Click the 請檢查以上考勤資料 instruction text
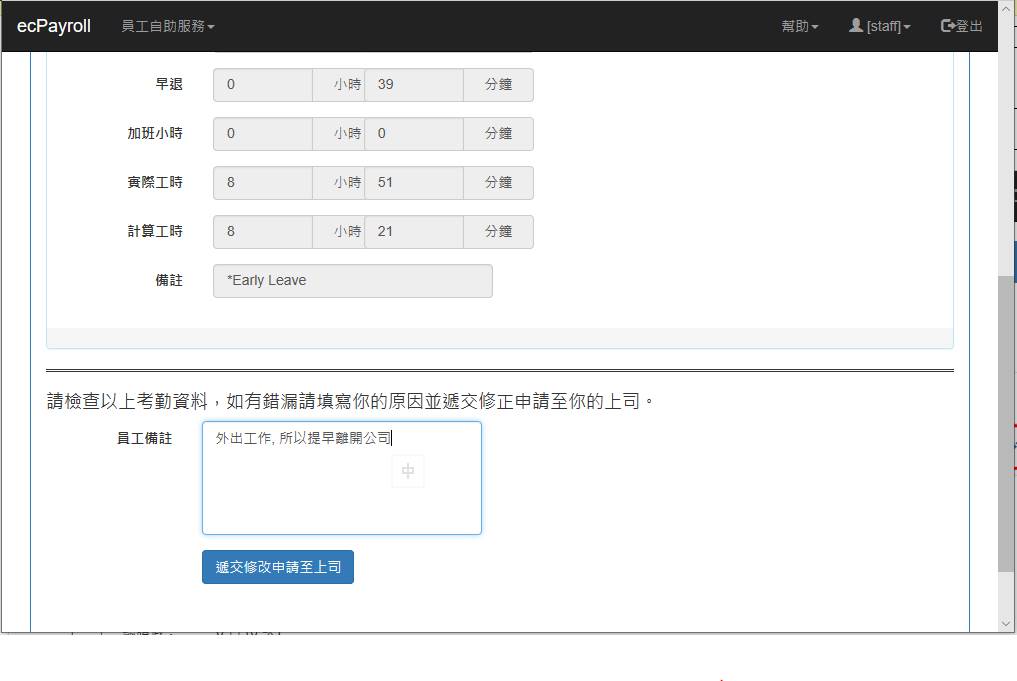This screenshot has width=1017, height=681. [x=351, y=401]
